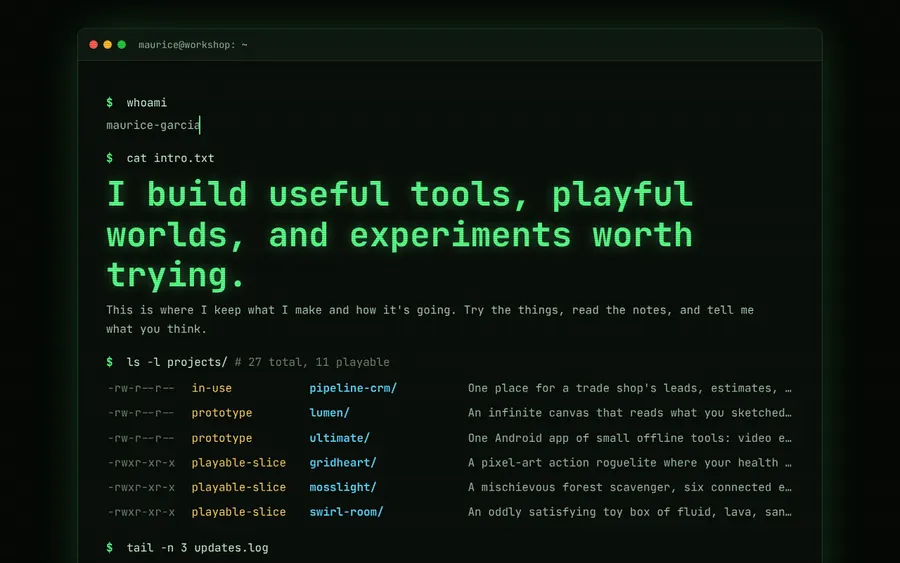900x563 pixels.
Task: Open the mosslight/ project link
Action: tap(343, 487)
